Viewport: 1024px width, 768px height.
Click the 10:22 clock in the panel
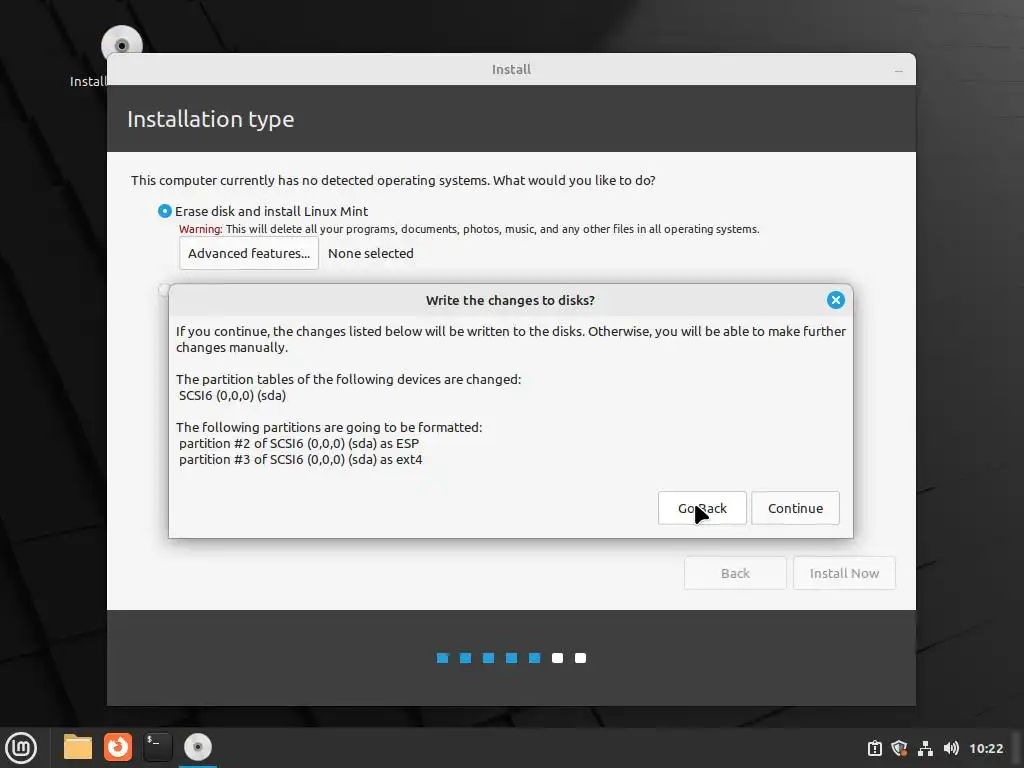pos(986,748)
